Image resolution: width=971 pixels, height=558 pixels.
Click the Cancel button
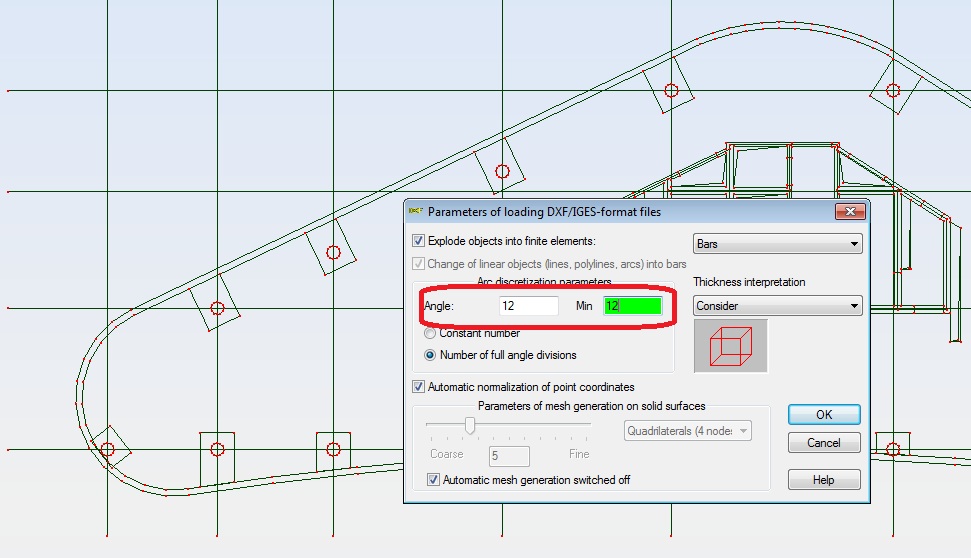click(x=824, y=443)
